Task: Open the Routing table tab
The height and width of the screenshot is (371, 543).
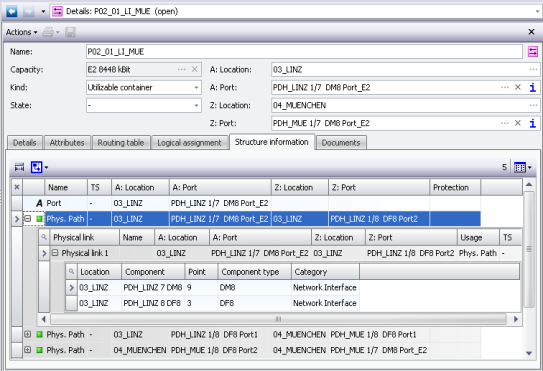Action: pyautogui.click(x=121, y=143)
